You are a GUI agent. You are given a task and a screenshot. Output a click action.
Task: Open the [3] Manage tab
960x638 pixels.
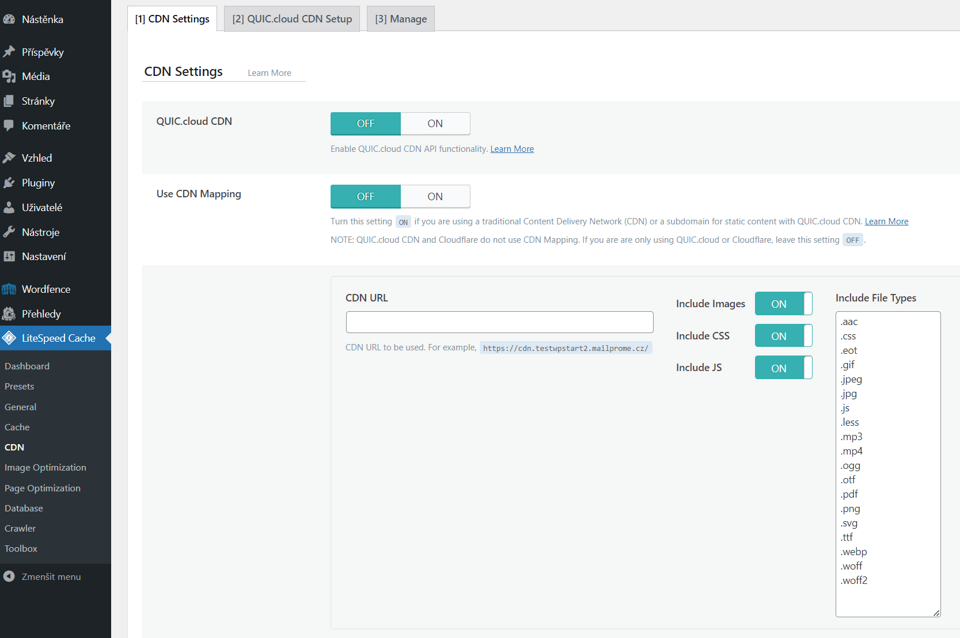click(x=401, y=19)
